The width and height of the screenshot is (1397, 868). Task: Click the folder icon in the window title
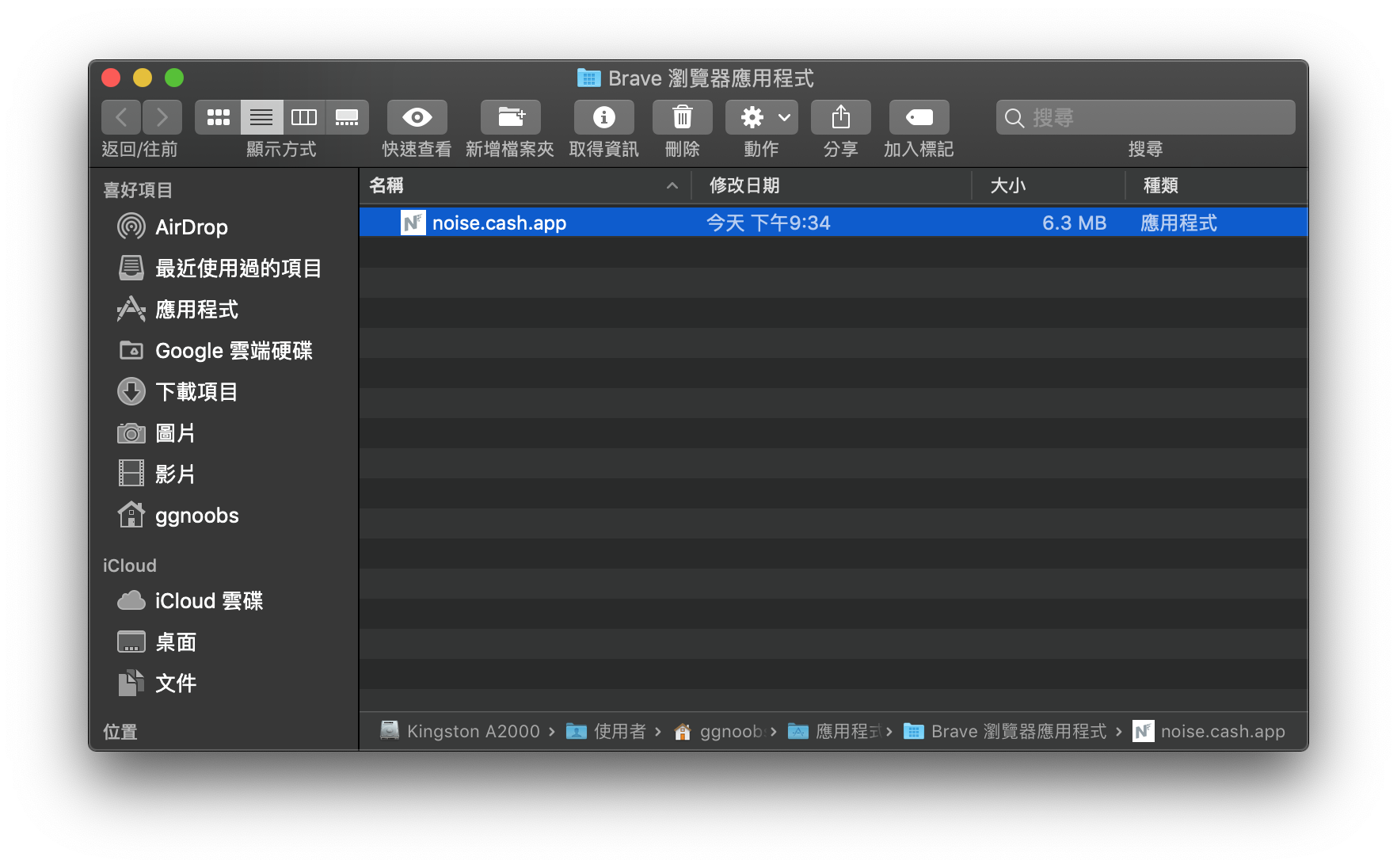pos(588,78)
